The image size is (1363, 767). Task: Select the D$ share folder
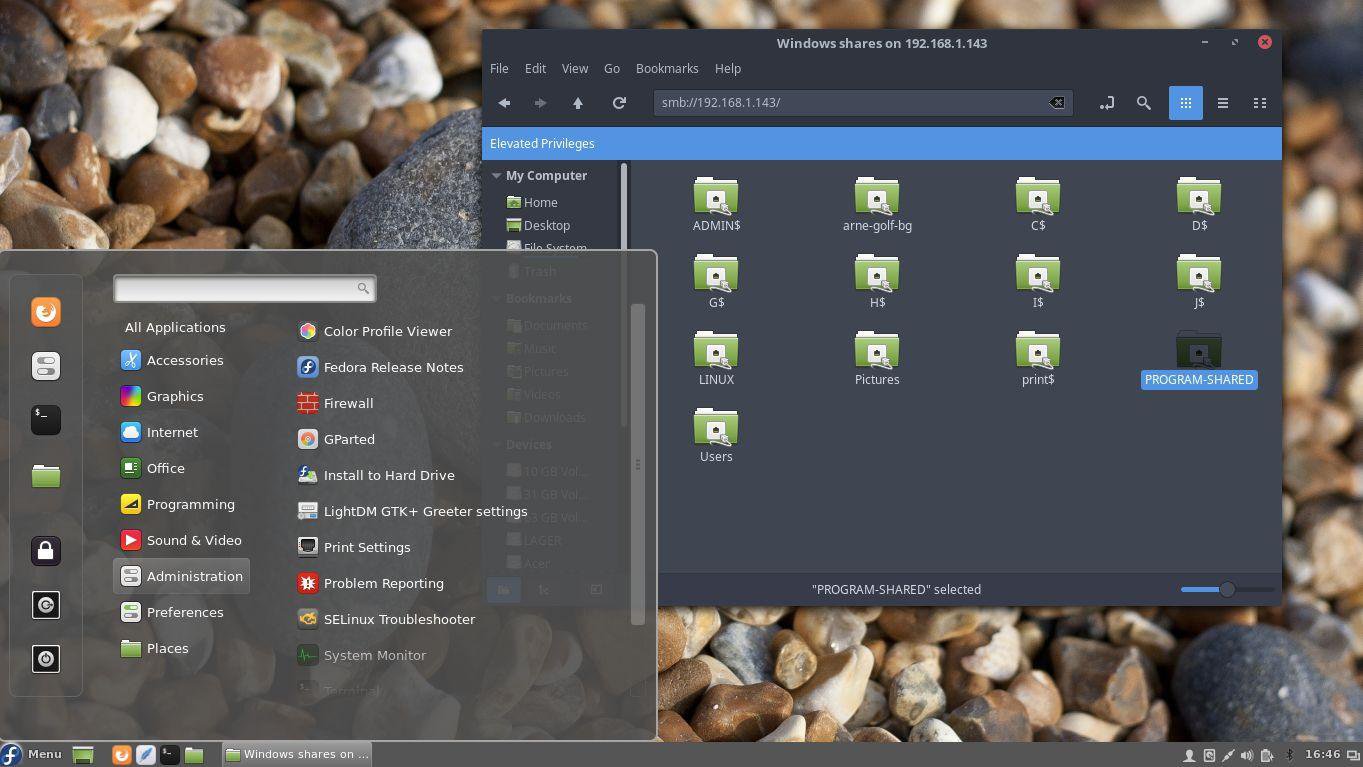(x=1199, y=204)
